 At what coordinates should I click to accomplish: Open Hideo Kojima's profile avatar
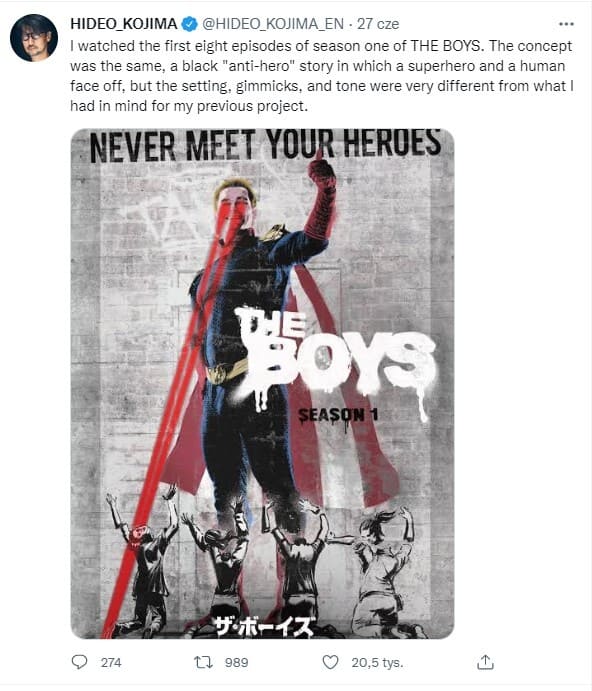click(34, 37)
